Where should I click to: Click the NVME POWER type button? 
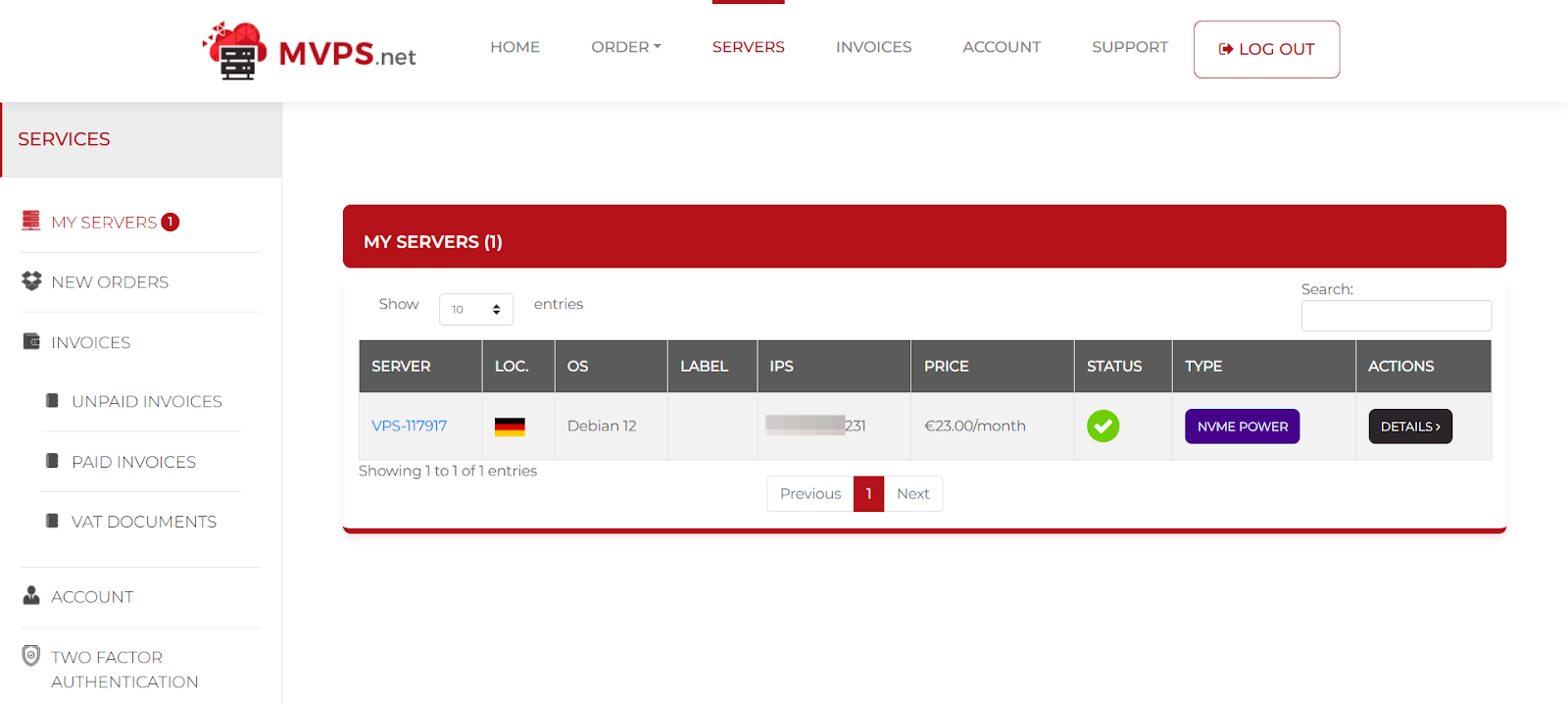pyautogui.click(x=1242, y=427)
